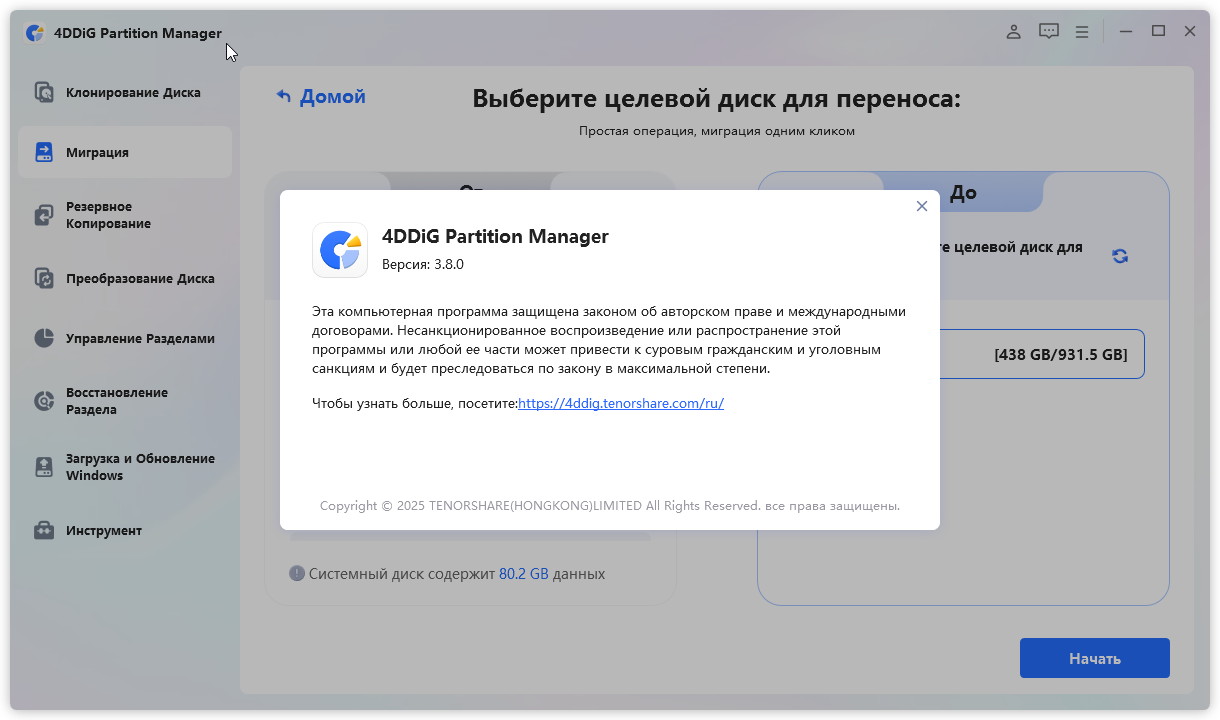This screenshot has width=1220, height=720.
Task: Go back with the Домой link
Action: [333, 96]
